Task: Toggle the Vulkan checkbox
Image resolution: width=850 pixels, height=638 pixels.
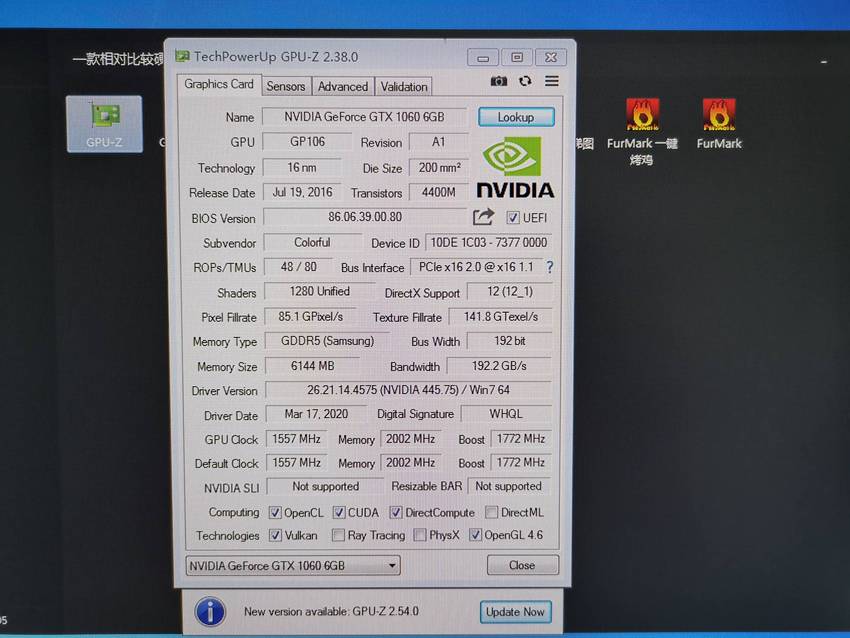Action: tap(275, 536)
